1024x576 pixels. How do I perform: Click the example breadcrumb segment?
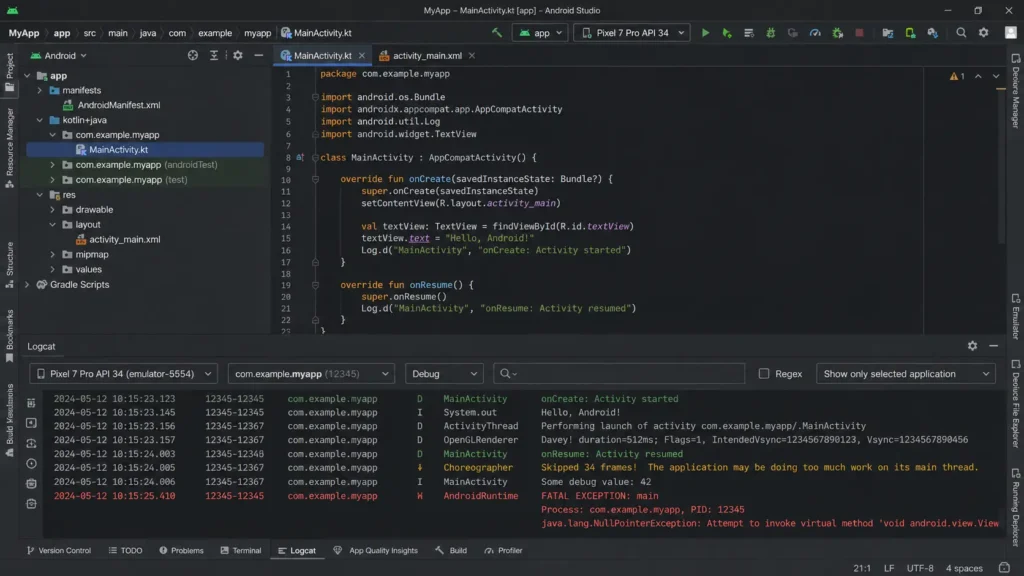point(215,33)
